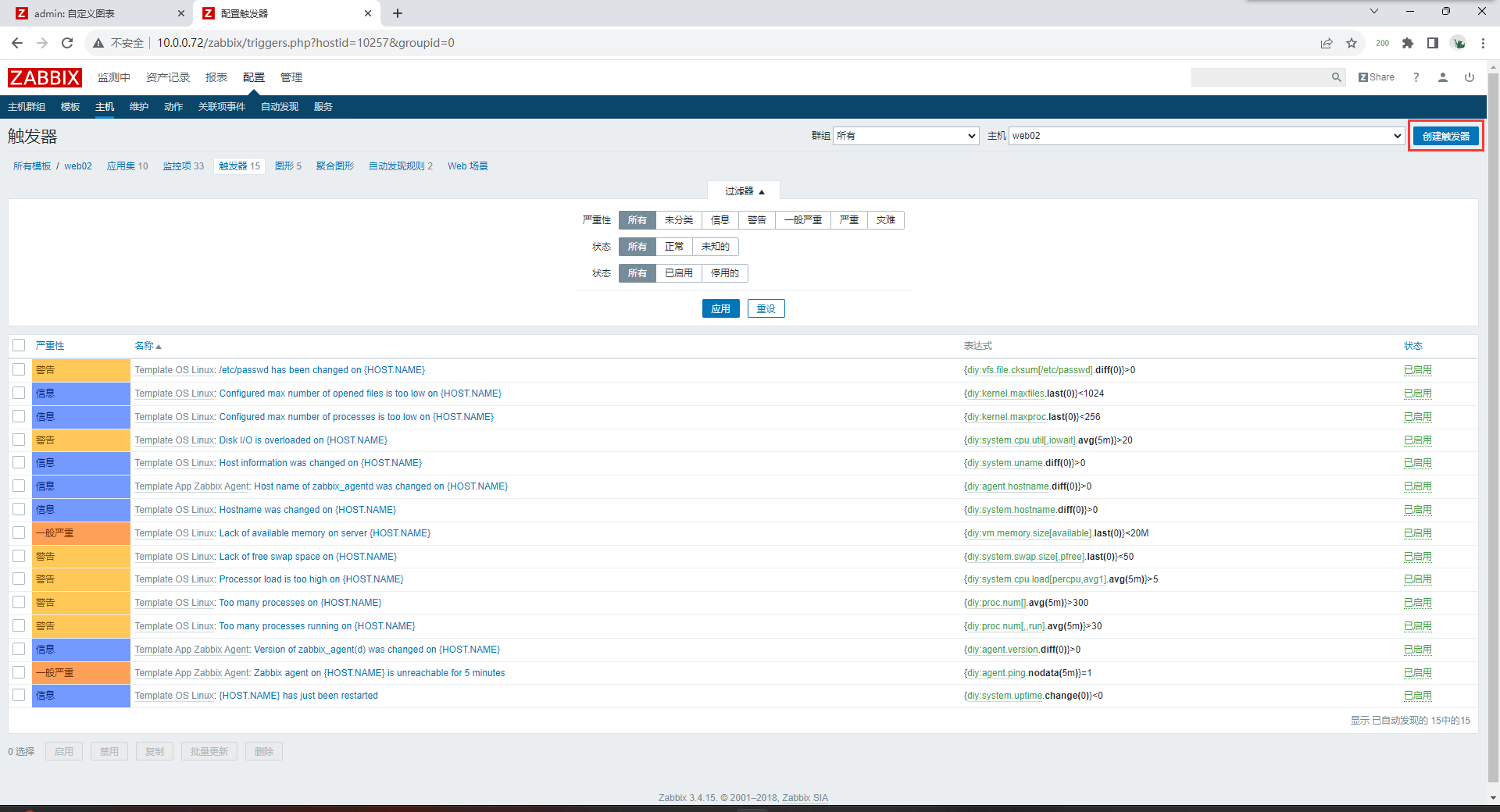The width and height of the screenshot is (1500, 812).
Task: Click 创建触发器 button
Action: pos(1446,136)
